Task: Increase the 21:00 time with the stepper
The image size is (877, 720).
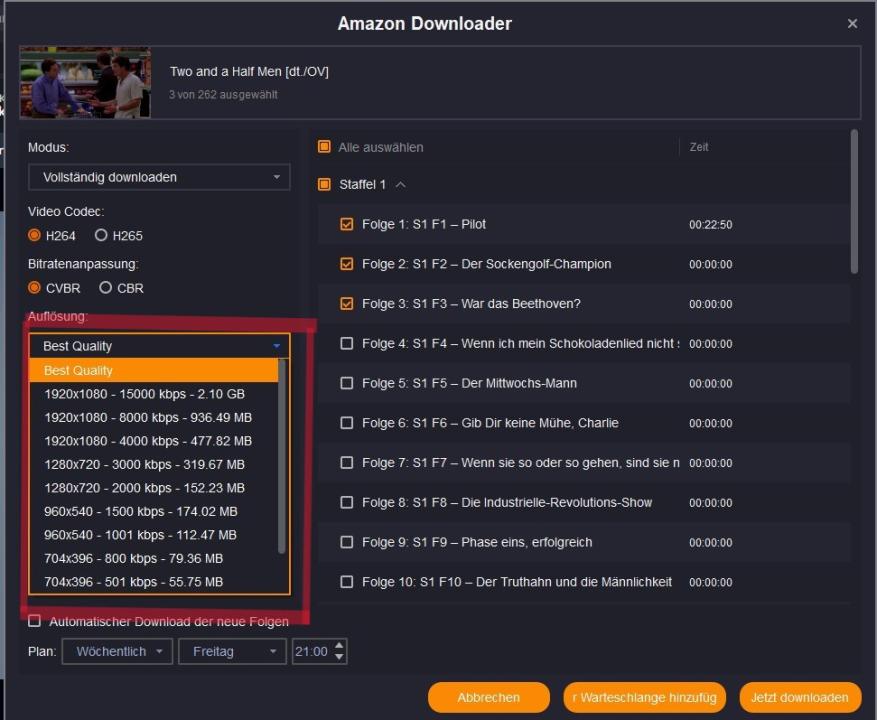Action: tap(340, 646)
